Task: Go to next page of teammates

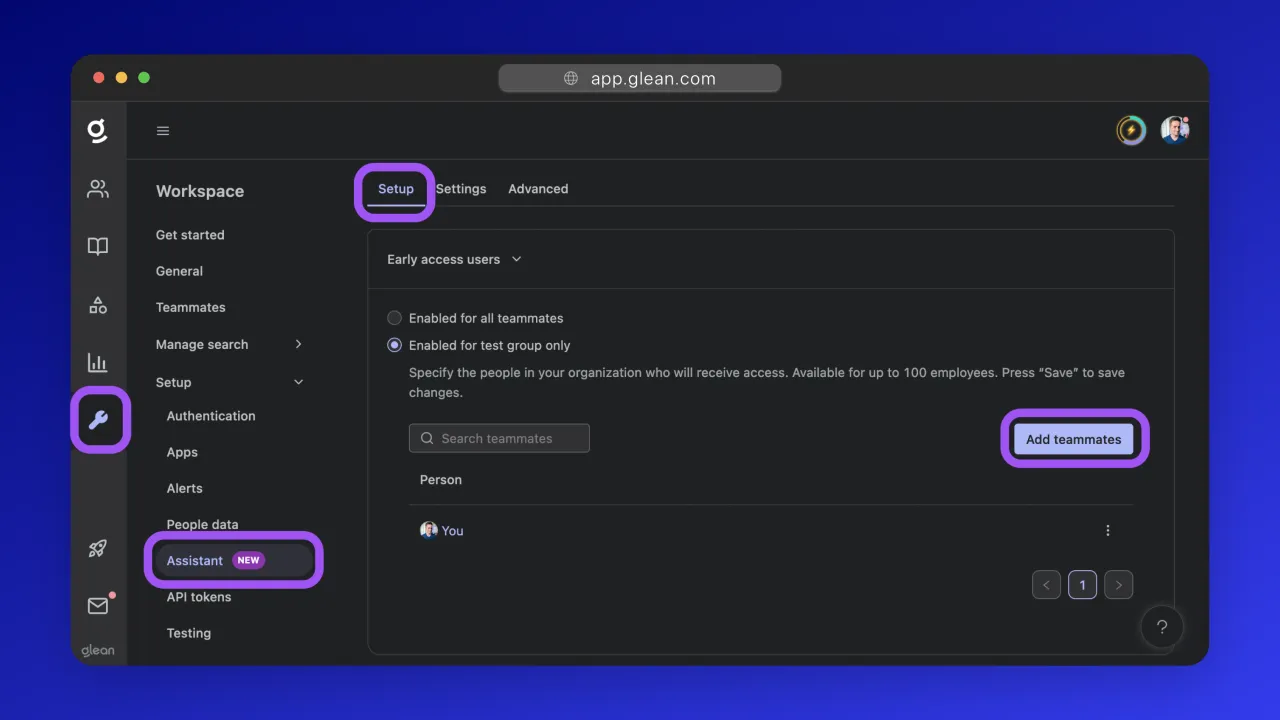Action: [x=1119, y=585]
